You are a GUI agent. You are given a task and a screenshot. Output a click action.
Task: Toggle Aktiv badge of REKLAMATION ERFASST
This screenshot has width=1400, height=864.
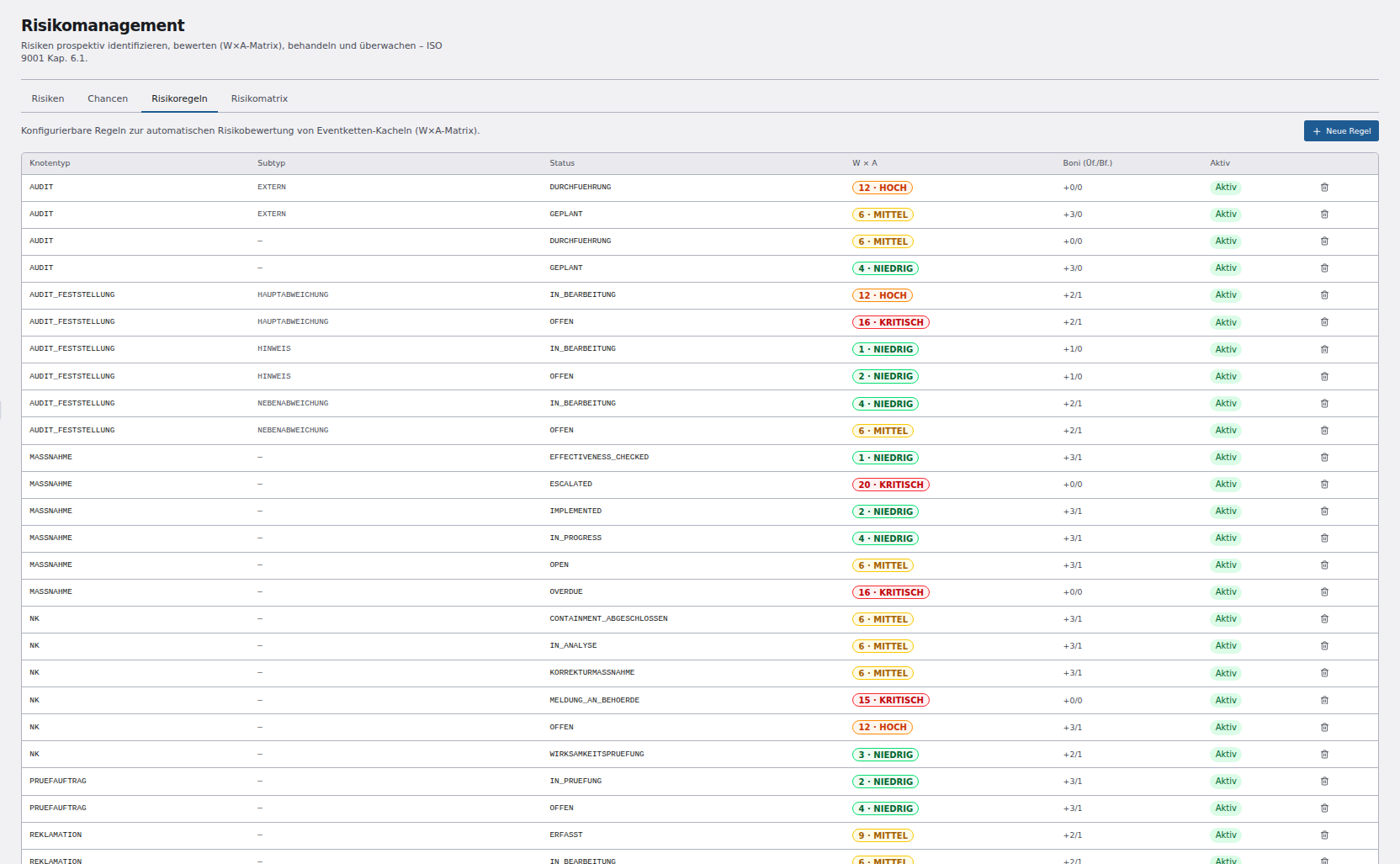(x=1226, y=835)
